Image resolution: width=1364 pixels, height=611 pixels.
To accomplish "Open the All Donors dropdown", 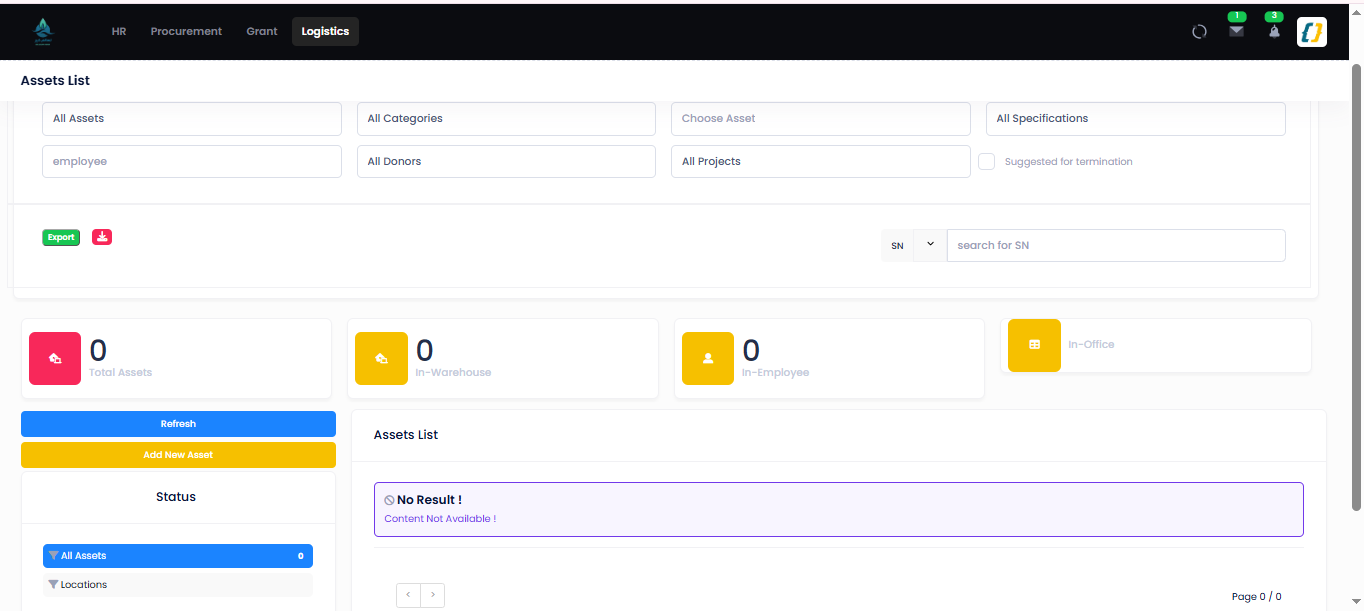I will [506, 161].
